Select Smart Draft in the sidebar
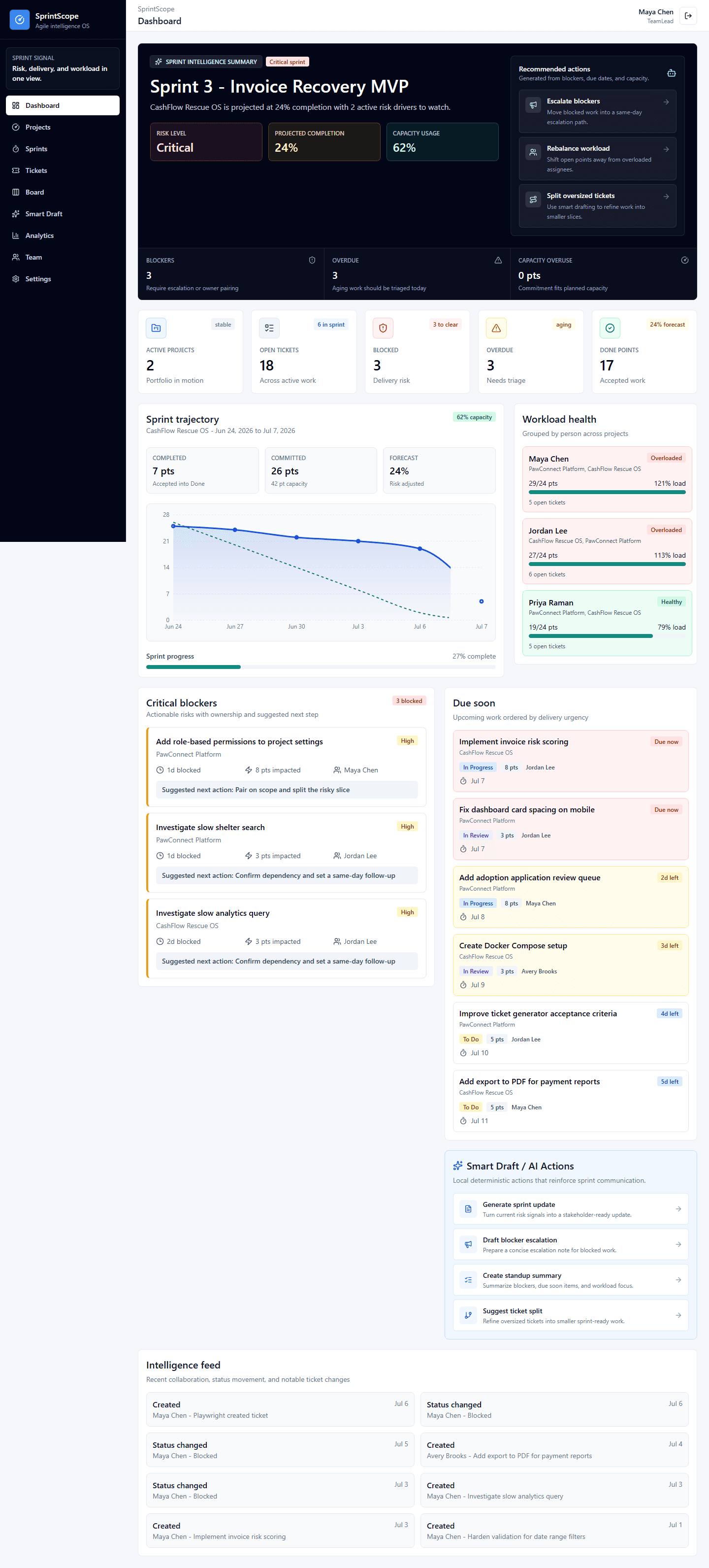This screenshot has width=709, height=1568. pyautogui.click(x=63, y=214)
